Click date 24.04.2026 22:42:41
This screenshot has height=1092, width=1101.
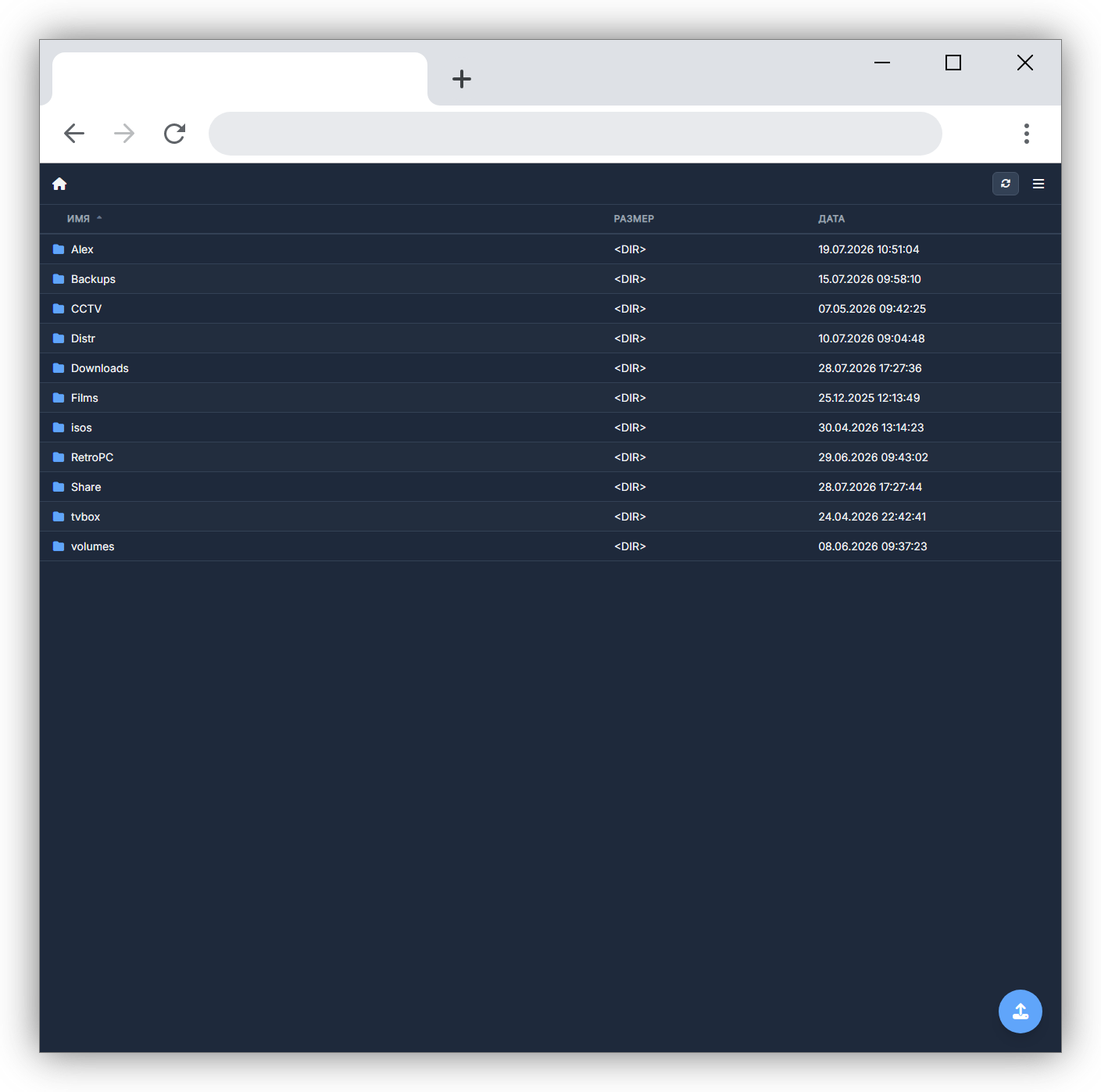pos(872,517)
